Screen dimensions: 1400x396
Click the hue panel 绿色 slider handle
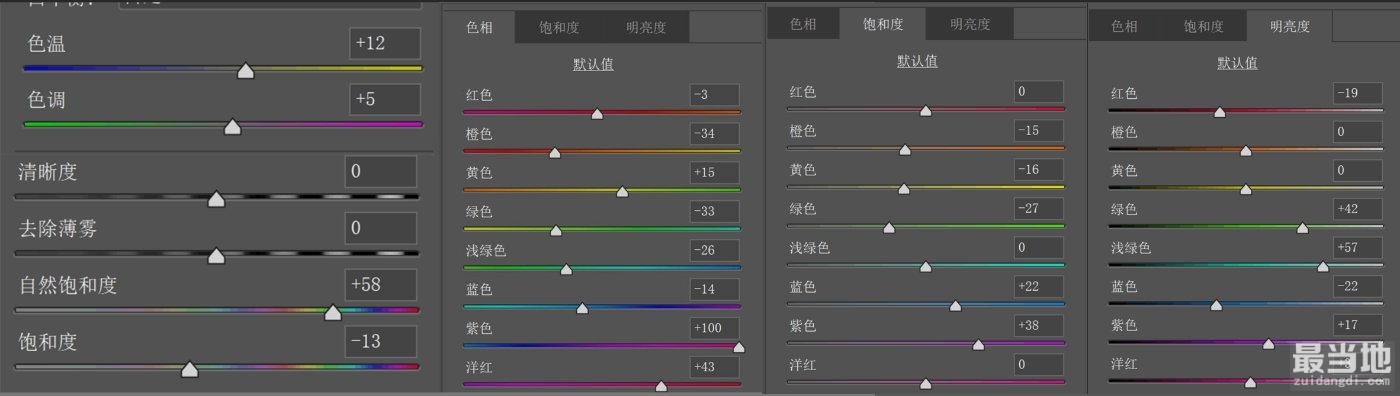point(556,231)
